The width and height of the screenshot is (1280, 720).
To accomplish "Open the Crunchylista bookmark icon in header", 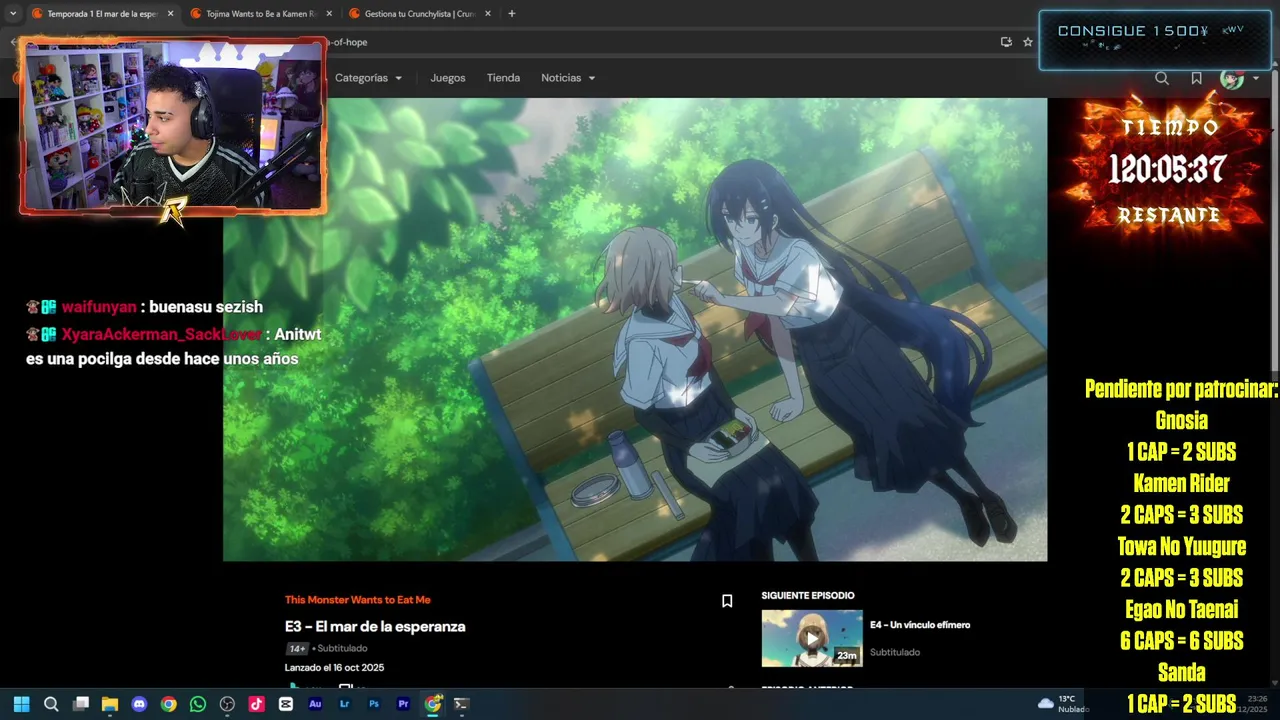I will [x=1196, y=78].
